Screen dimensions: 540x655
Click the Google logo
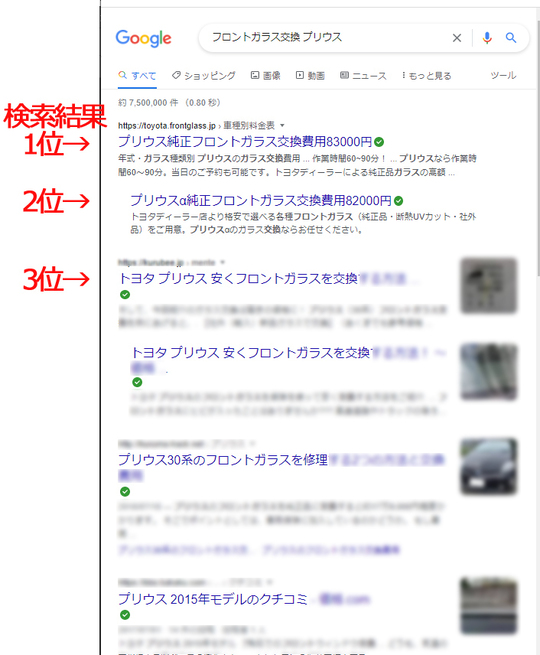143,38
